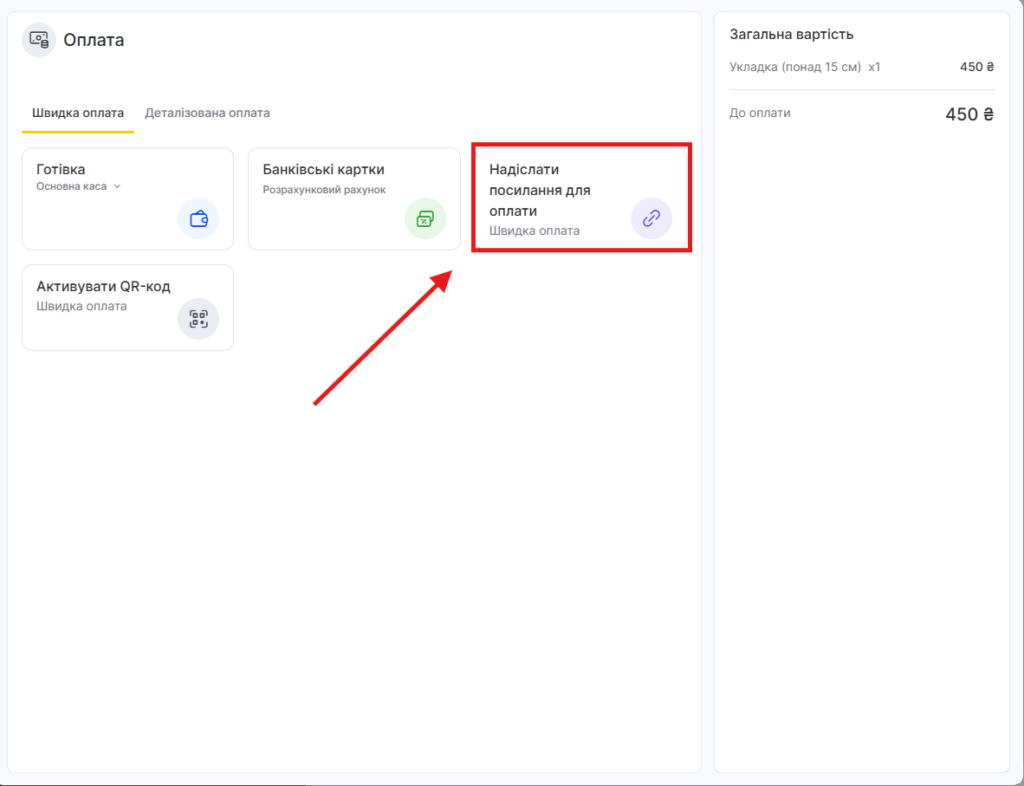Open the Деталізована оплата tab

pos(207,113)
